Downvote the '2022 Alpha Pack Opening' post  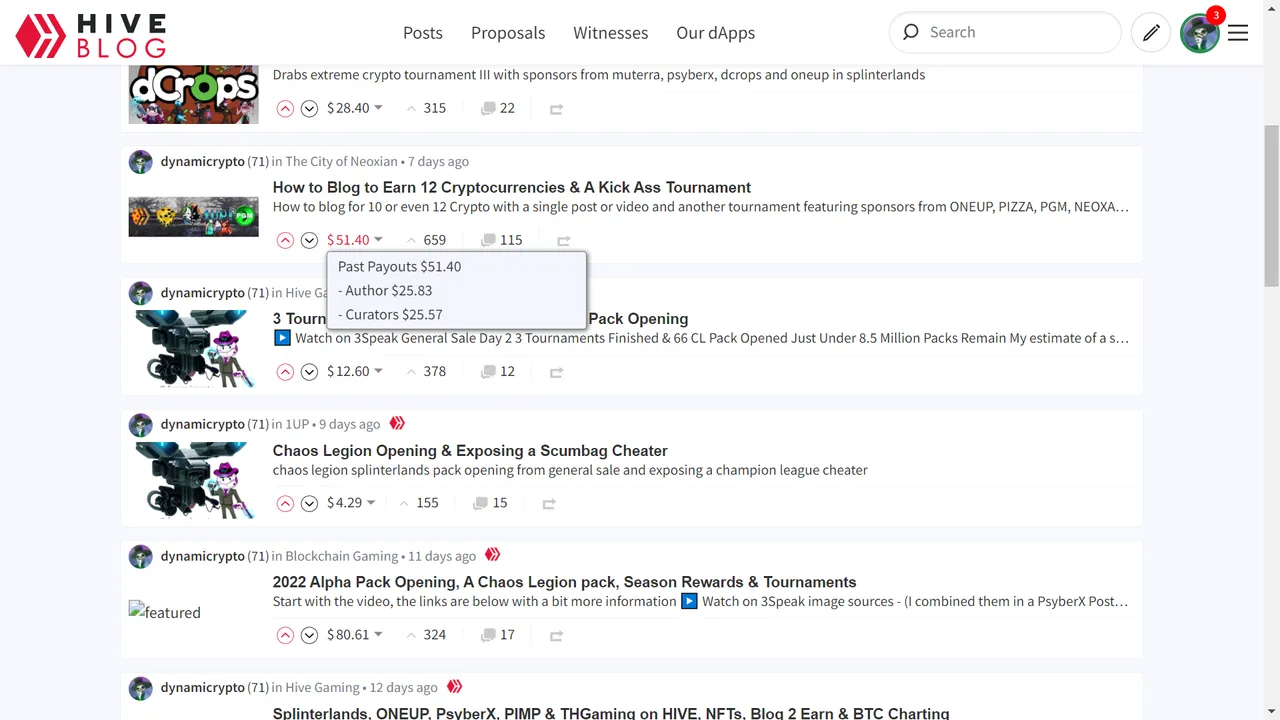[309, 635]
